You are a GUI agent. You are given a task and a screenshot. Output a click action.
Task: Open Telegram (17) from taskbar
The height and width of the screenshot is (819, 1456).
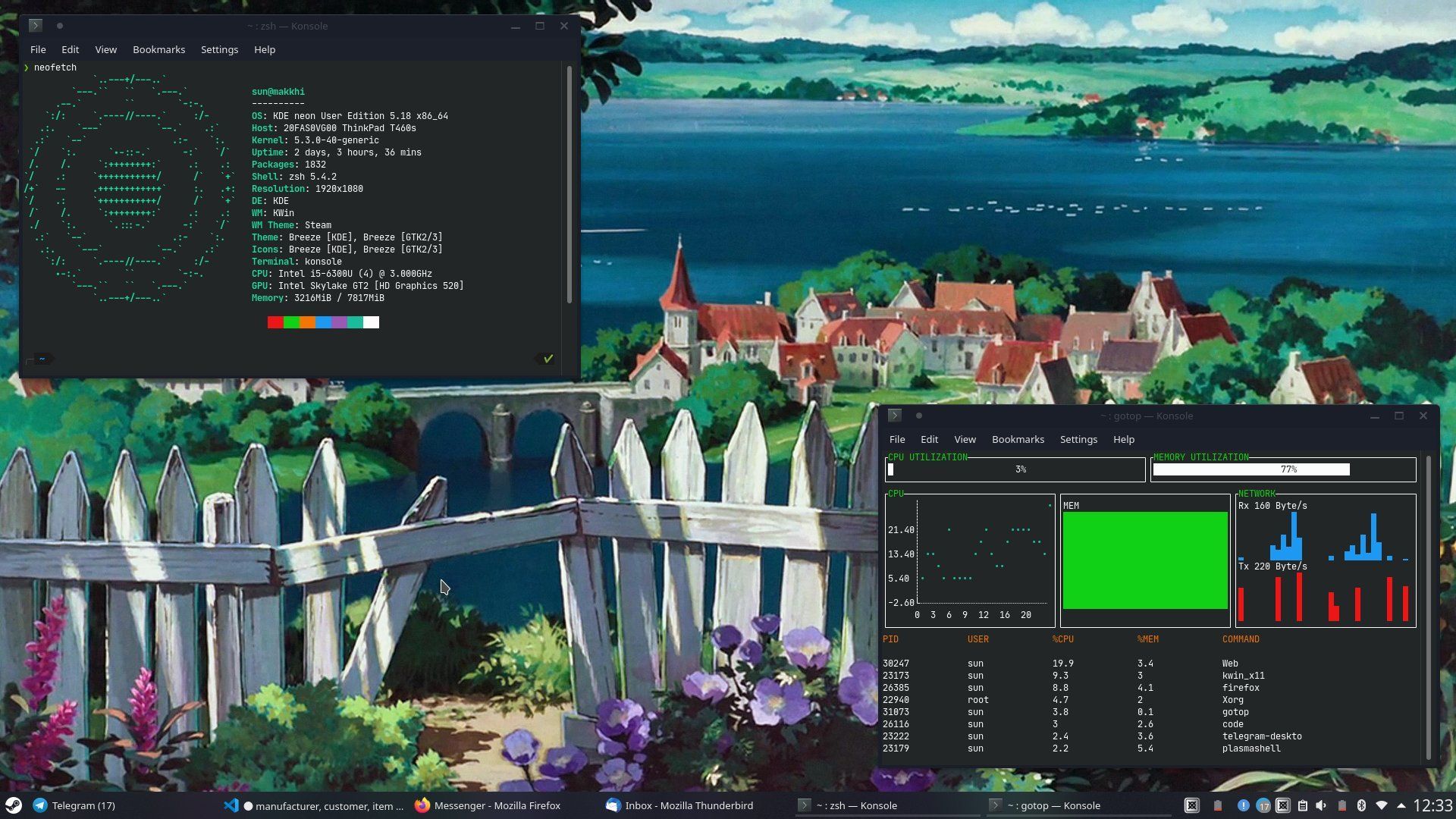(x=74, y=805)
